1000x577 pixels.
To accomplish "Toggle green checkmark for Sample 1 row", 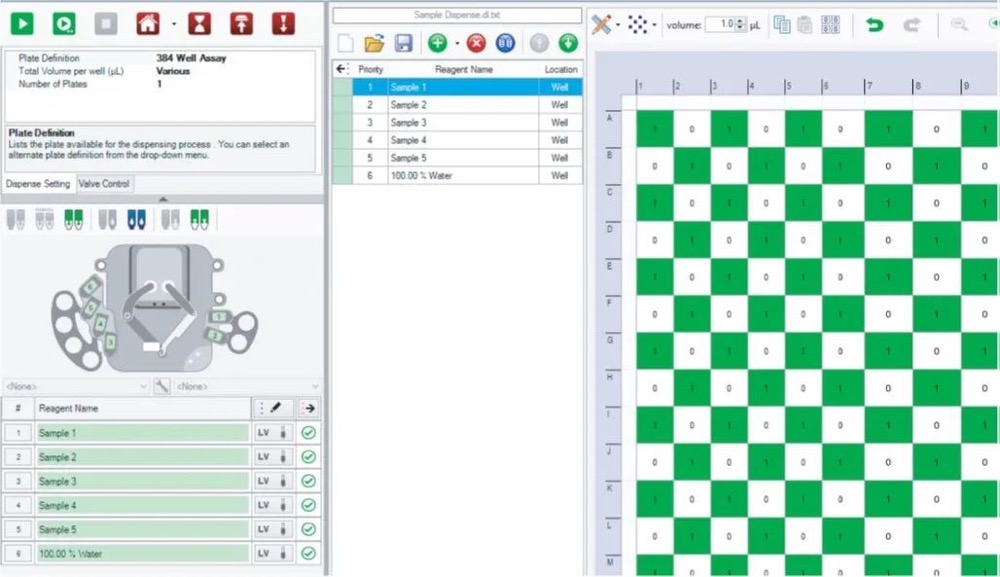I will (309, 433).
